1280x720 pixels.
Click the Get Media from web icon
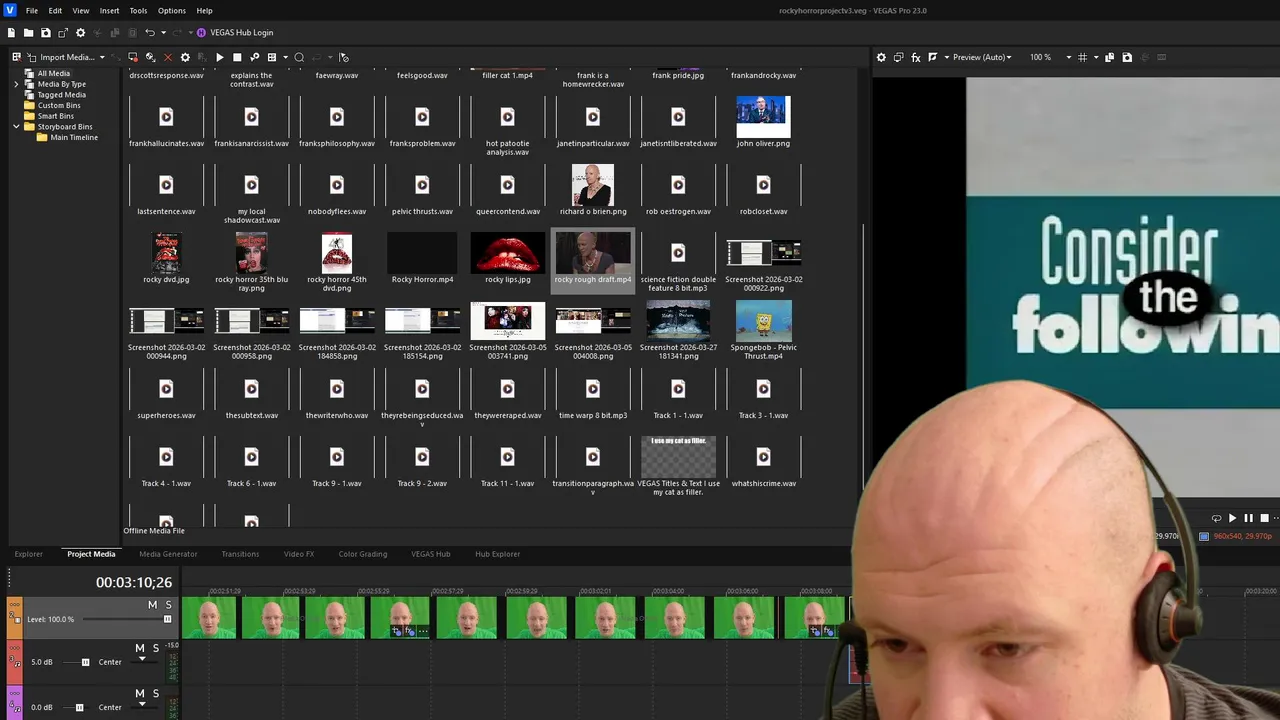click(x=150, y=57)
